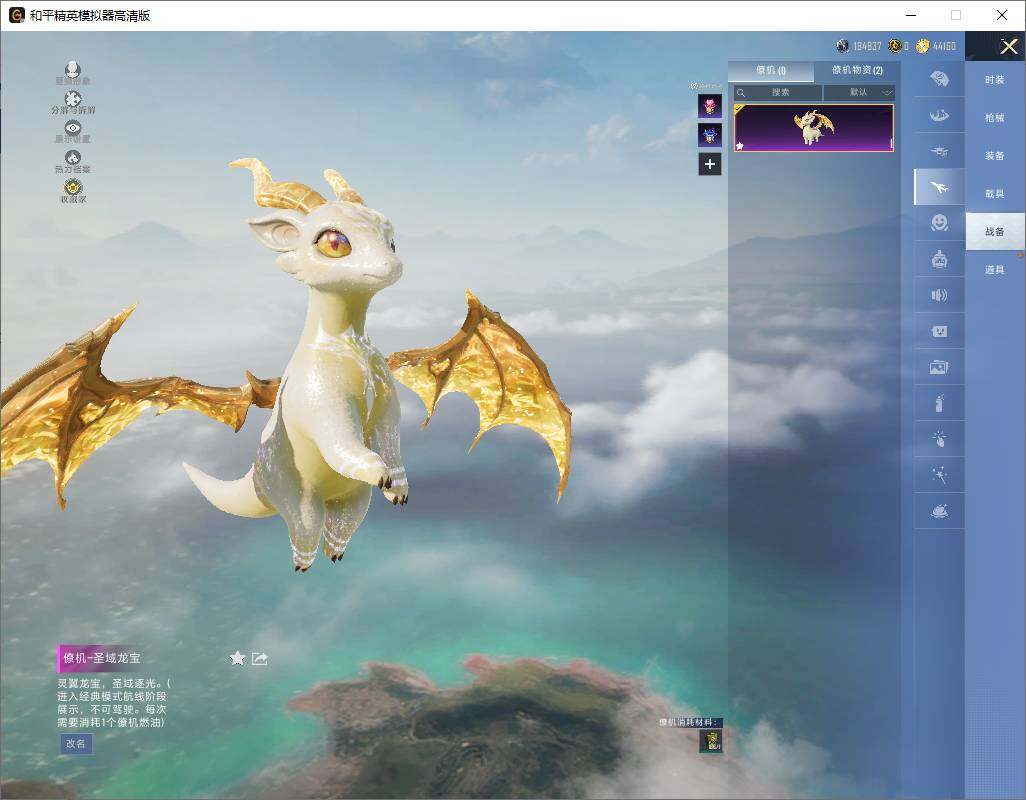Select the blue preset slot thumbnail

coord(710,135)
